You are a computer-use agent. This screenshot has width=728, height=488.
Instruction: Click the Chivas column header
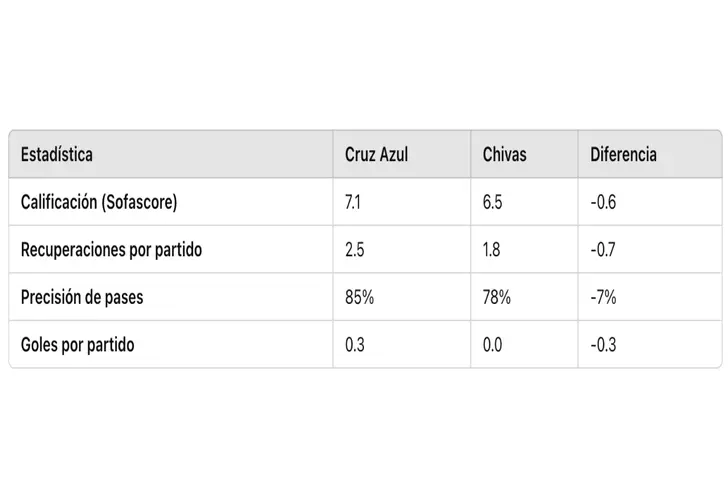click(x=504, y=155)
